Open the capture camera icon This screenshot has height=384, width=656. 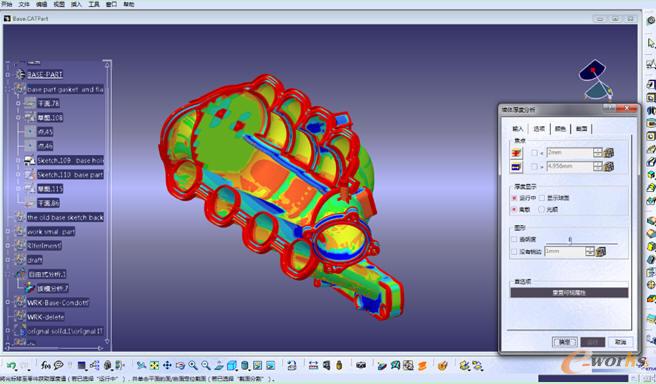tap(361, 366)
